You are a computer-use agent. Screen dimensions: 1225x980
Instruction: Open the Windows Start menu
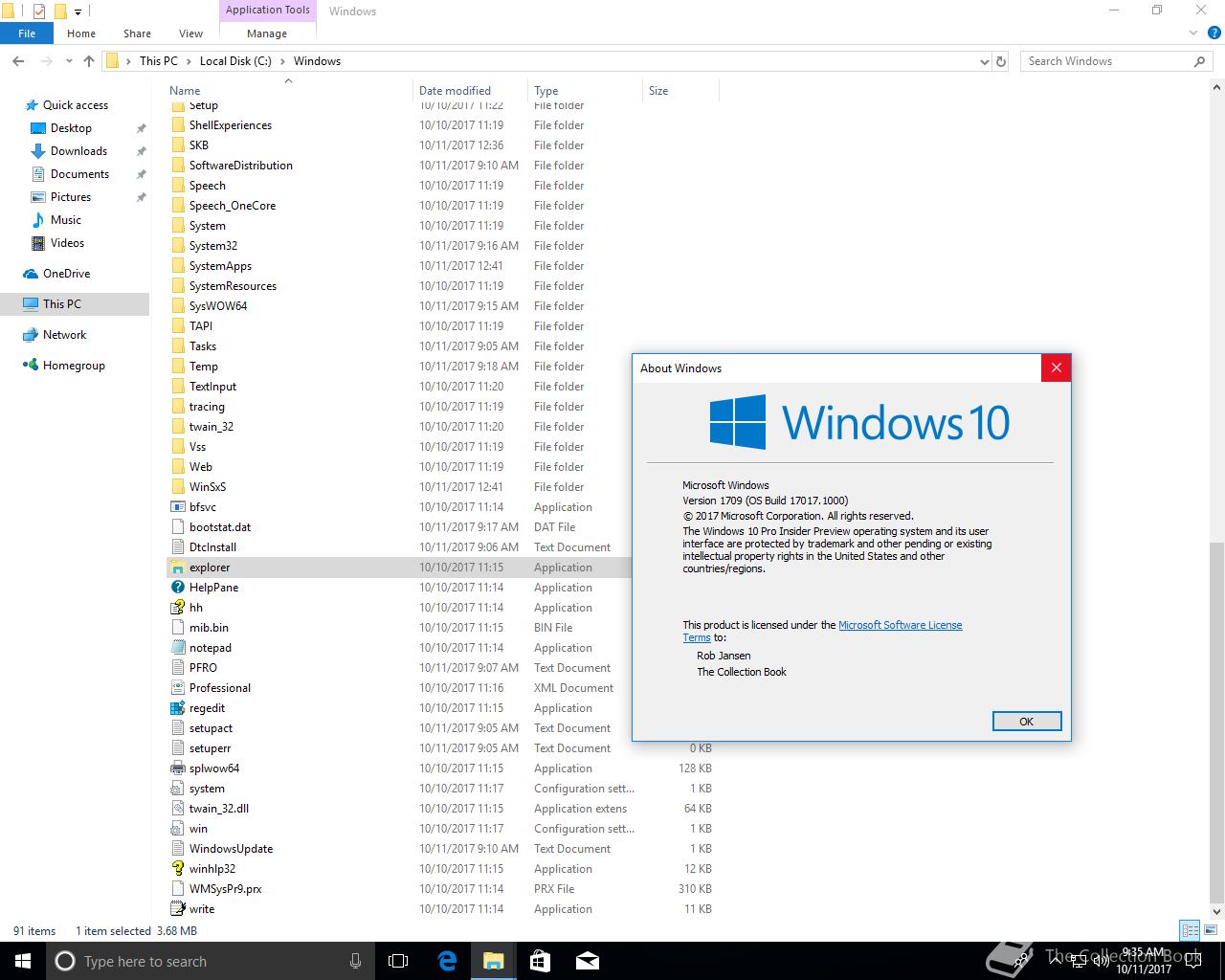[x=23, y=961]
